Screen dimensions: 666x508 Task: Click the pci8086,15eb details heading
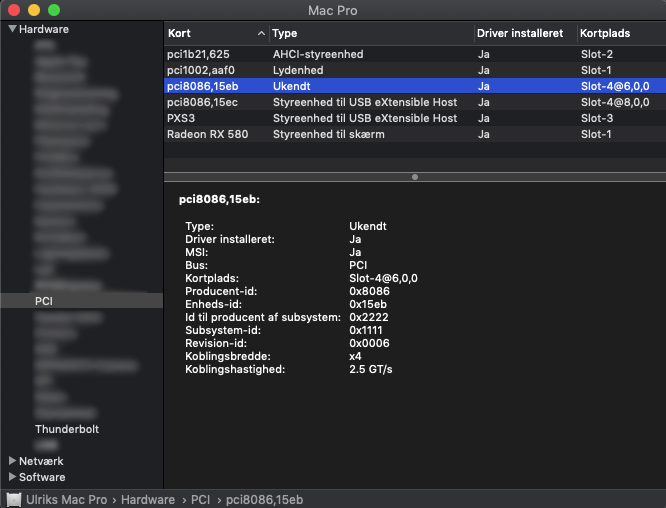point(219,199)
